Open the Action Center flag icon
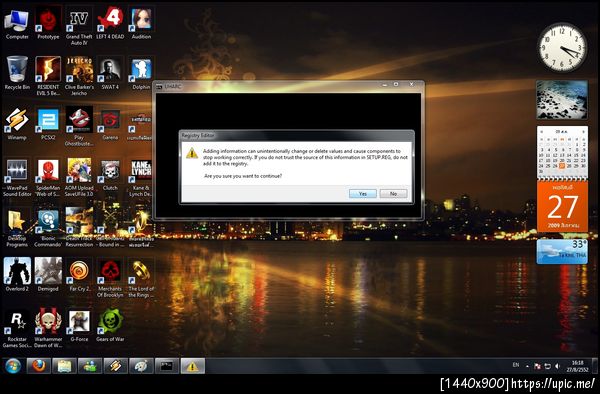Screen dimensions: 600x394 537,366
